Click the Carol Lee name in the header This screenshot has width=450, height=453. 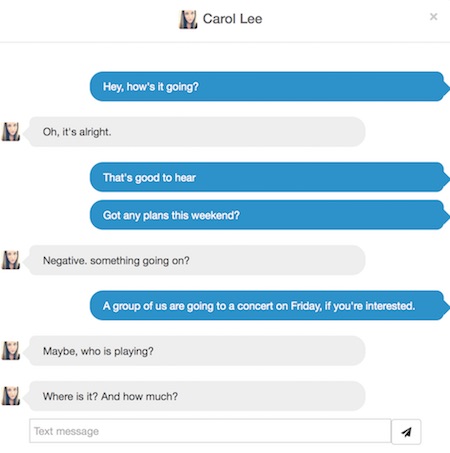(232, 19)
